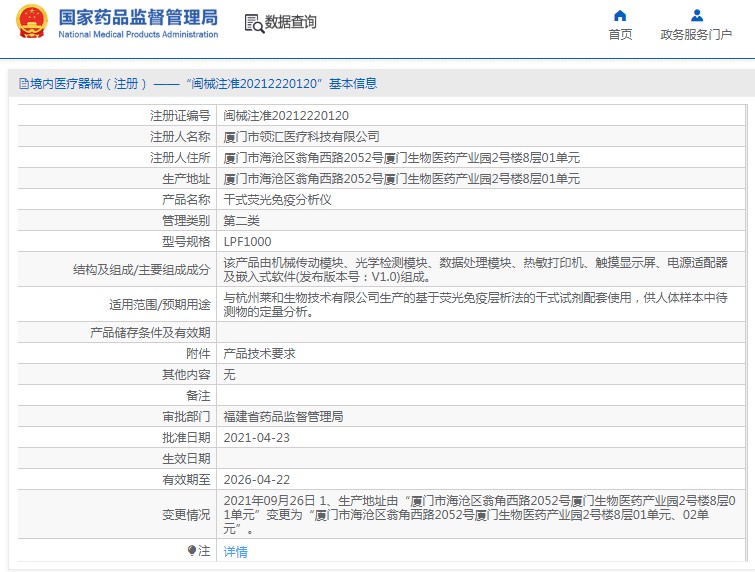Click National Medical Products Administration subtitle
This screenshot has height=572, width=755.
pos(138,34)
